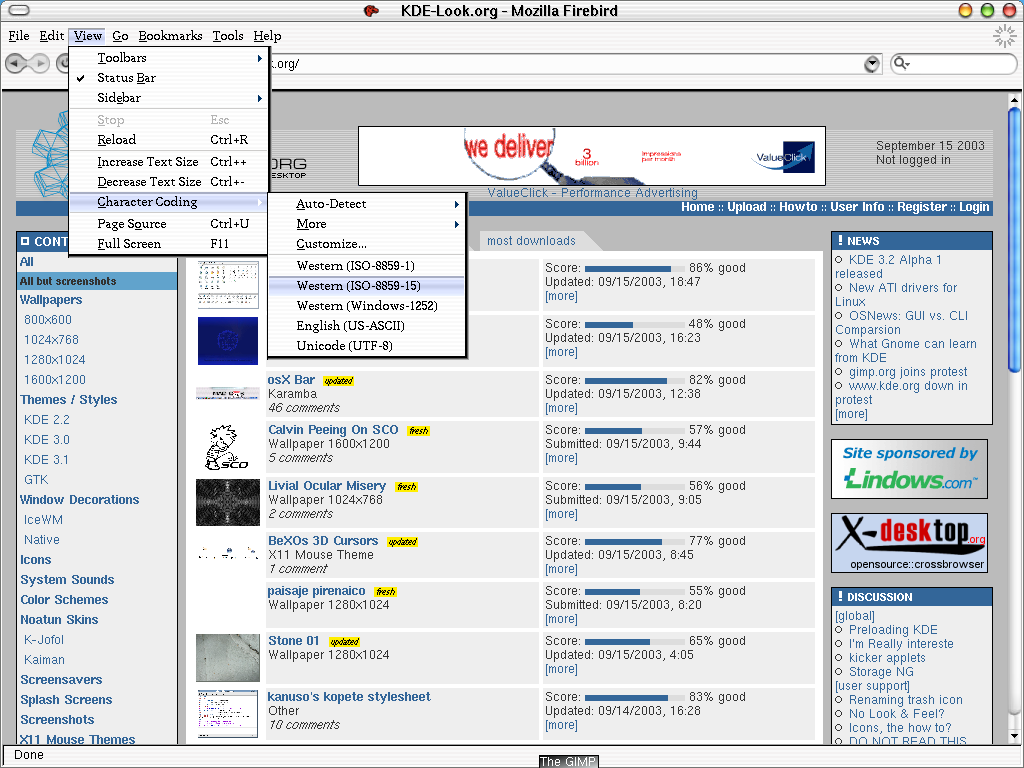
Task: Open the X-desktop.org banner logo
Action: (909, 543)
